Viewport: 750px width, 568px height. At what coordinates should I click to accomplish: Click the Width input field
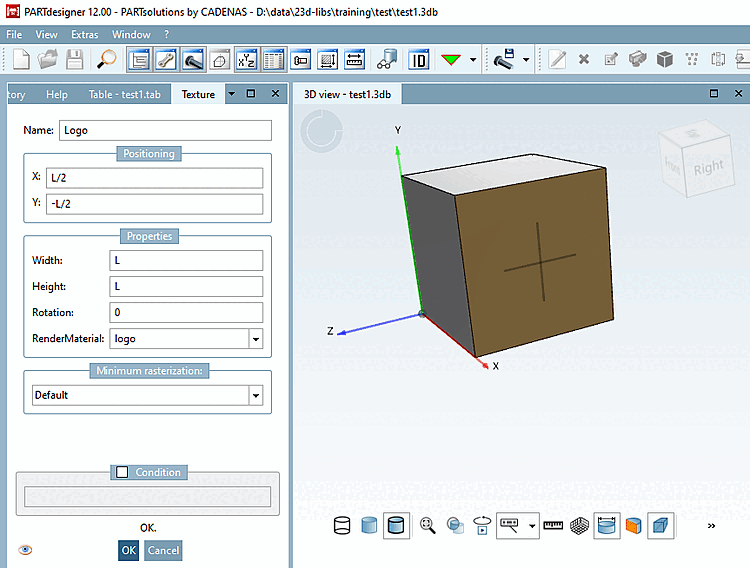tap(186, 260)
